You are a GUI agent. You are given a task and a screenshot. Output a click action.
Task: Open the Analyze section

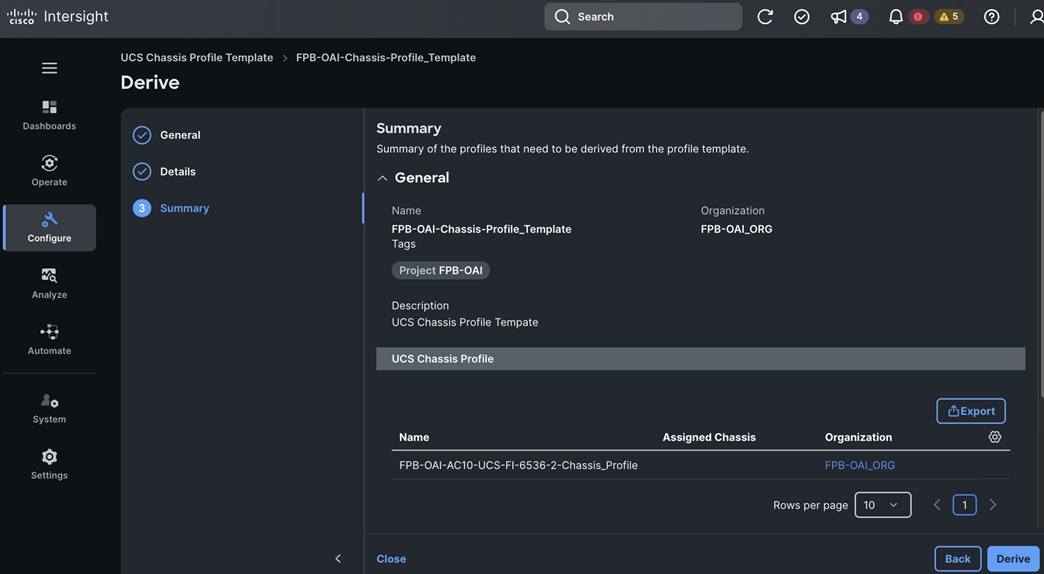[x=49, y=284]
